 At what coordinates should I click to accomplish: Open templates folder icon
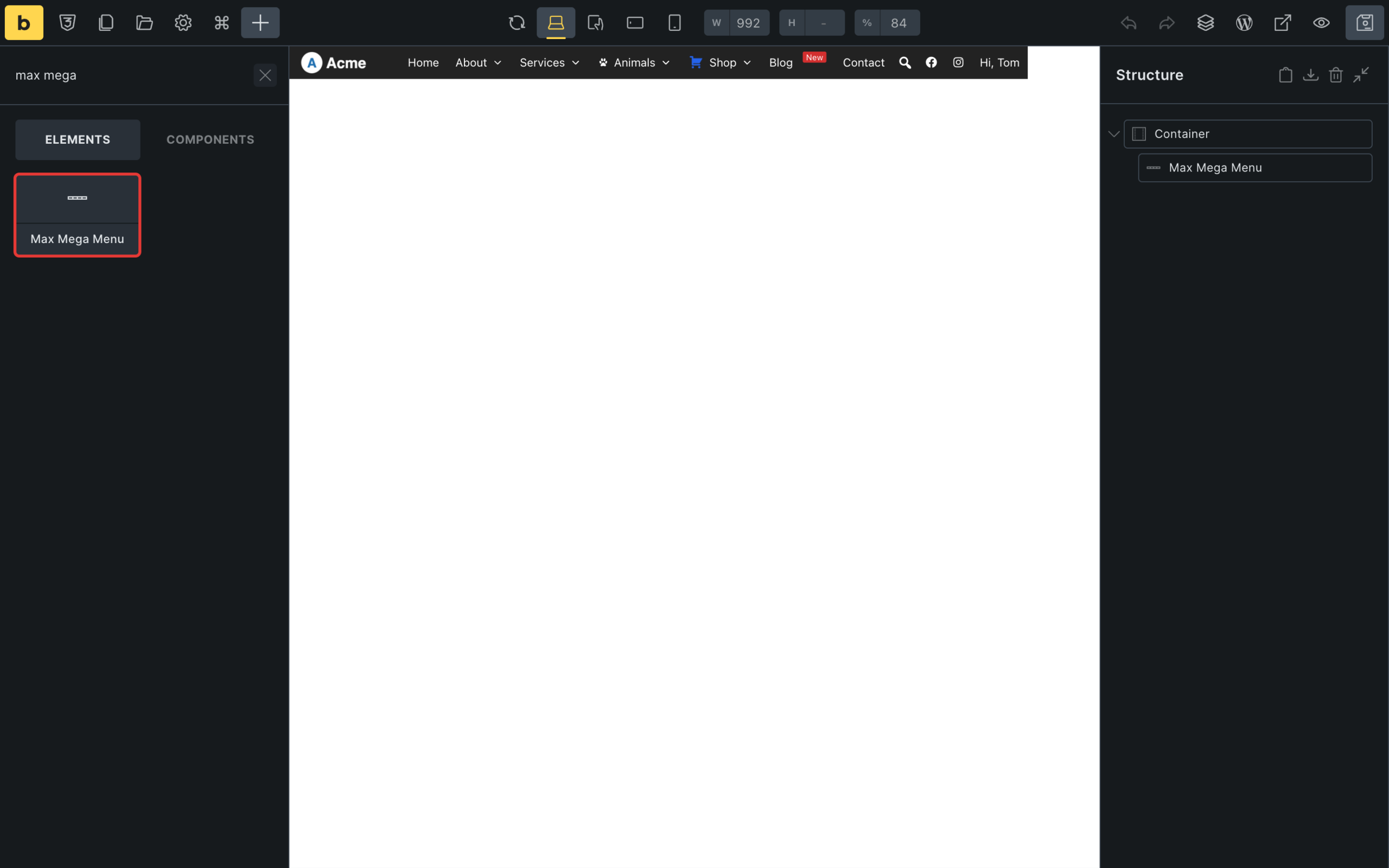click(145, 23)
